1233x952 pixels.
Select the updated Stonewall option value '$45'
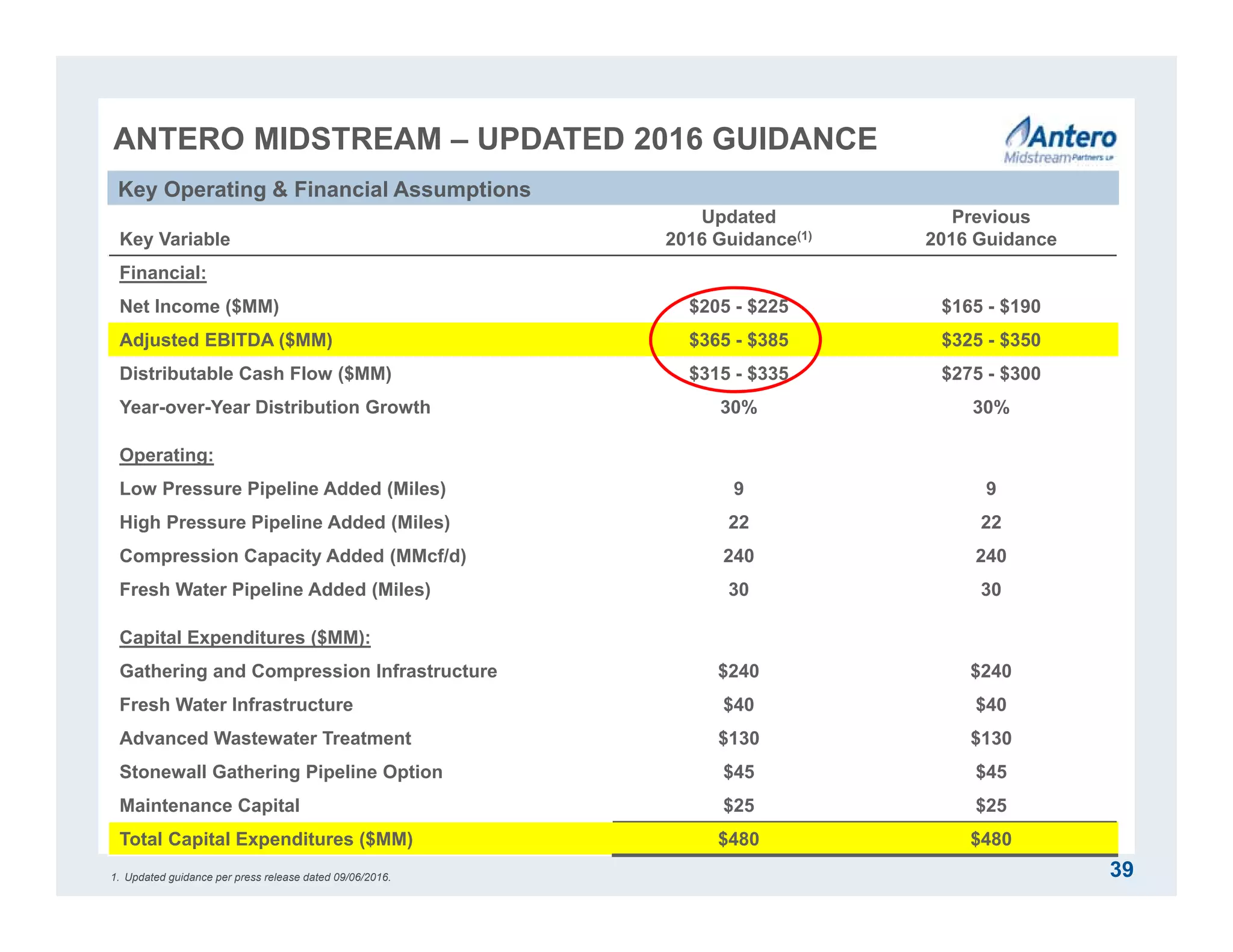click(x=739, y=772)
